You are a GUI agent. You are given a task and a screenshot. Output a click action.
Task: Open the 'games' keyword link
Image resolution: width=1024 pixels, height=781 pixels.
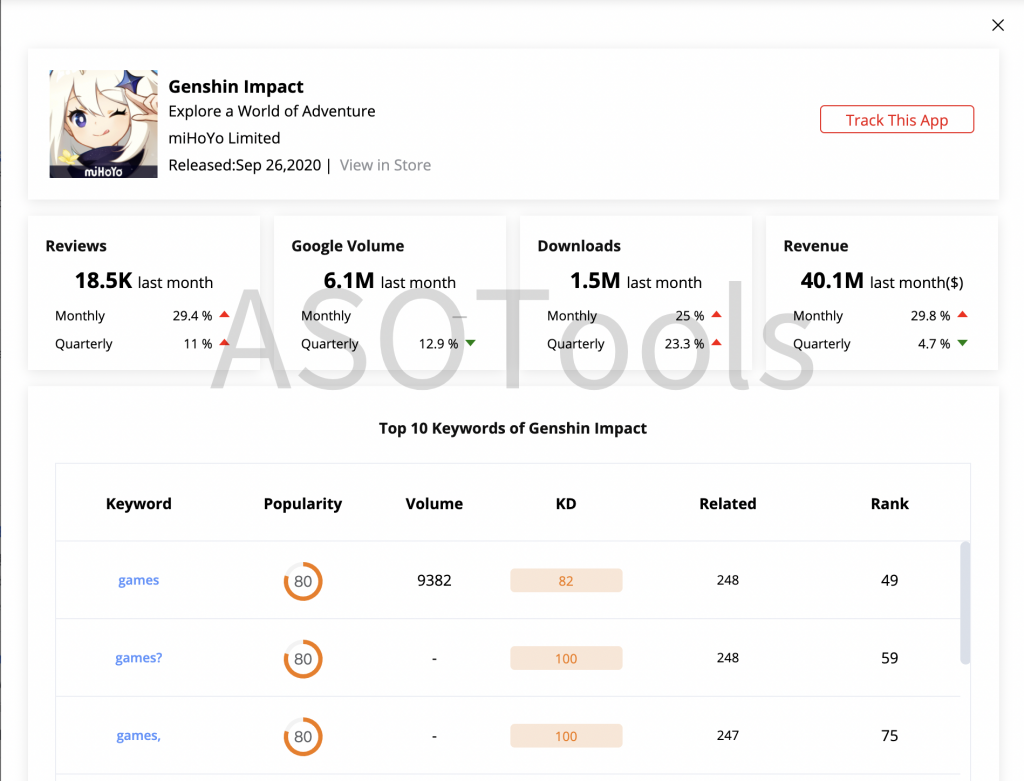(x=138, y=580)
